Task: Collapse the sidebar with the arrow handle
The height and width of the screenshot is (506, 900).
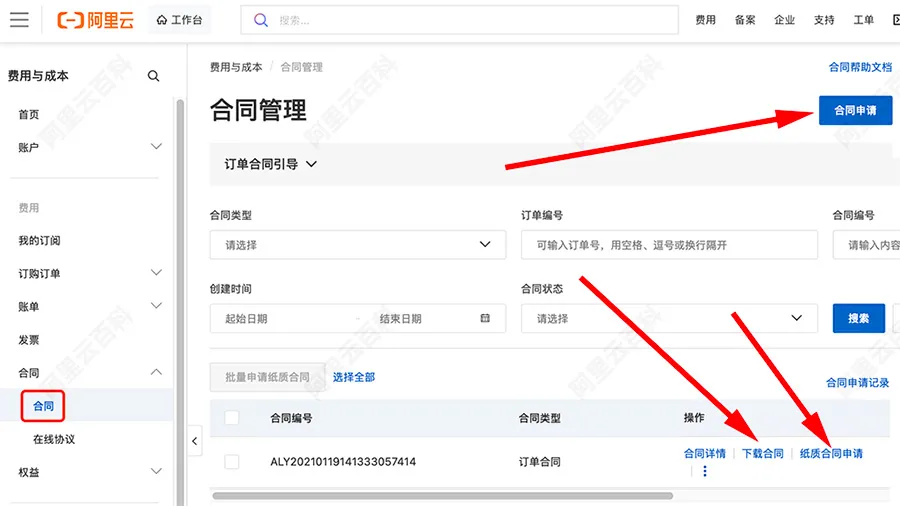Action: click(195, 441)
